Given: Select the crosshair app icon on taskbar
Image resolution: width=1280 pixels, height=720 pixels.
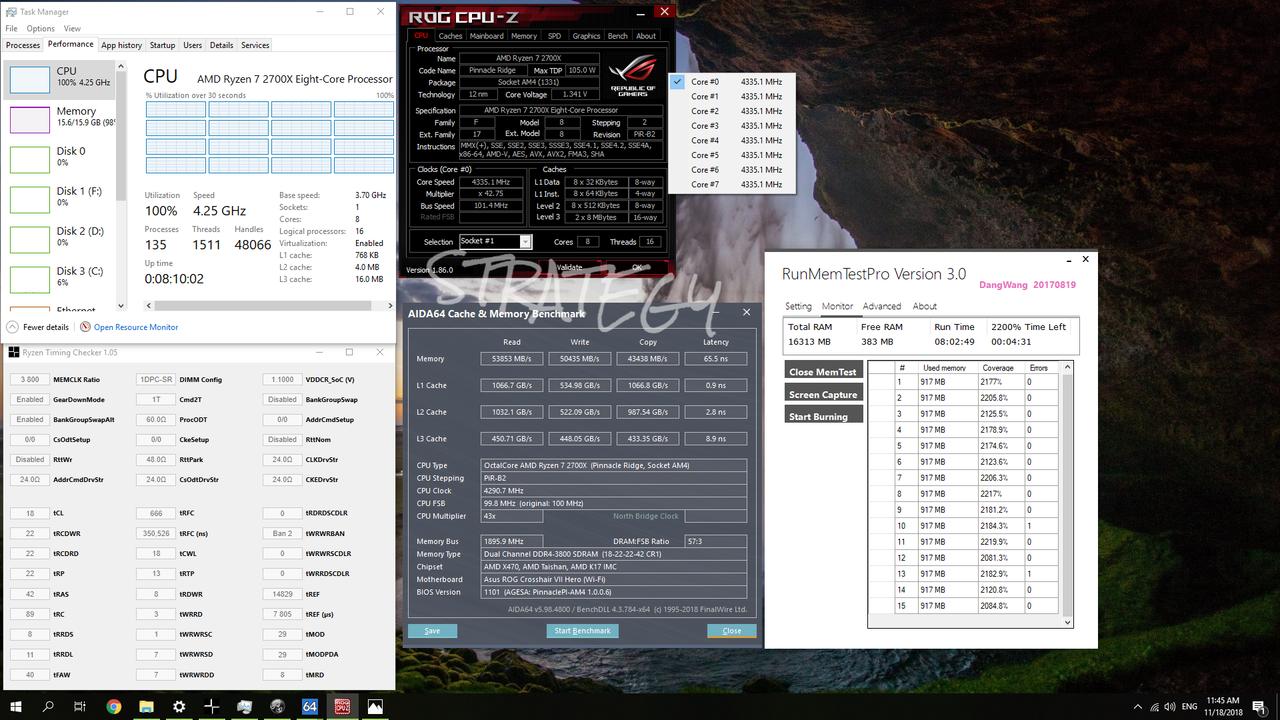Looking at the screenshot, I should click(x=211, y=706).
